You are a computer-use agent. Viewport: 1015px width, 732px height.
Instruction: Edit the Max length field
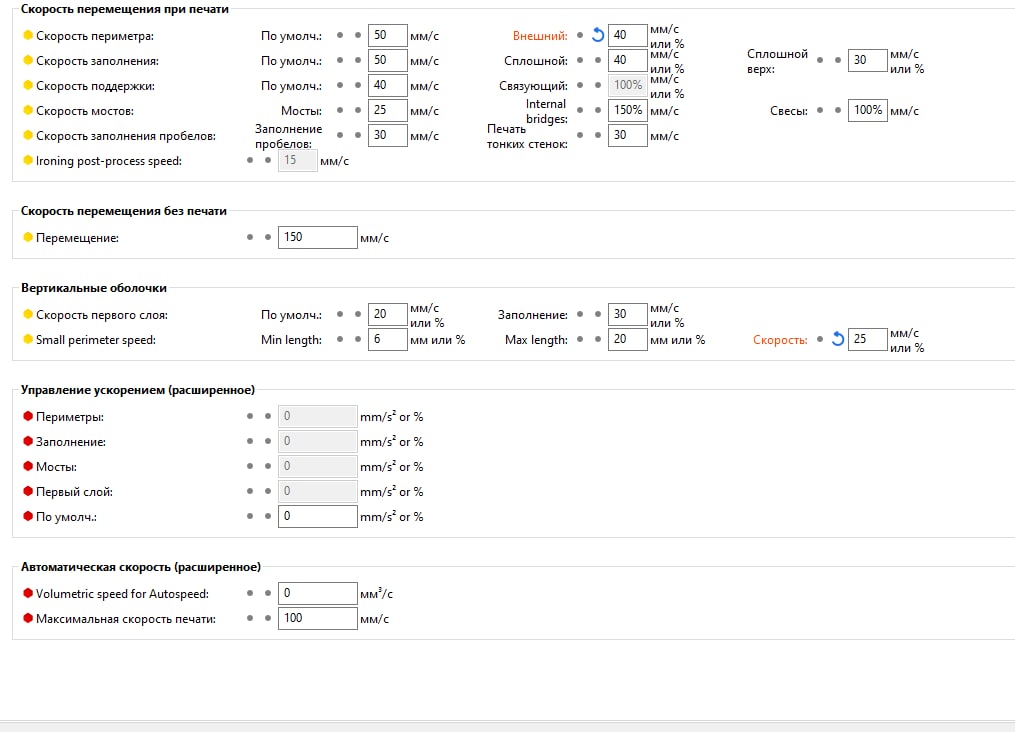pyautogui.click(x=628, y=340)
